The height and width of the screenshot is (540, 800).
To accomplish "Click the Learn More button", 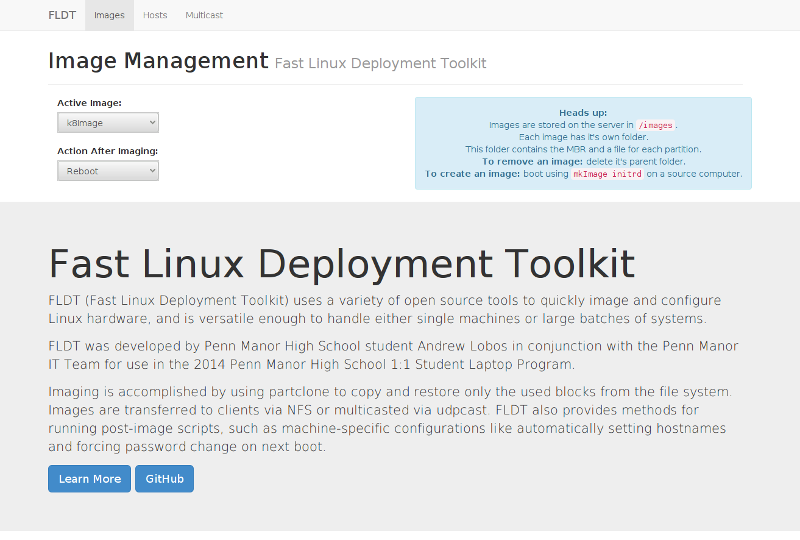I will 89,479.
